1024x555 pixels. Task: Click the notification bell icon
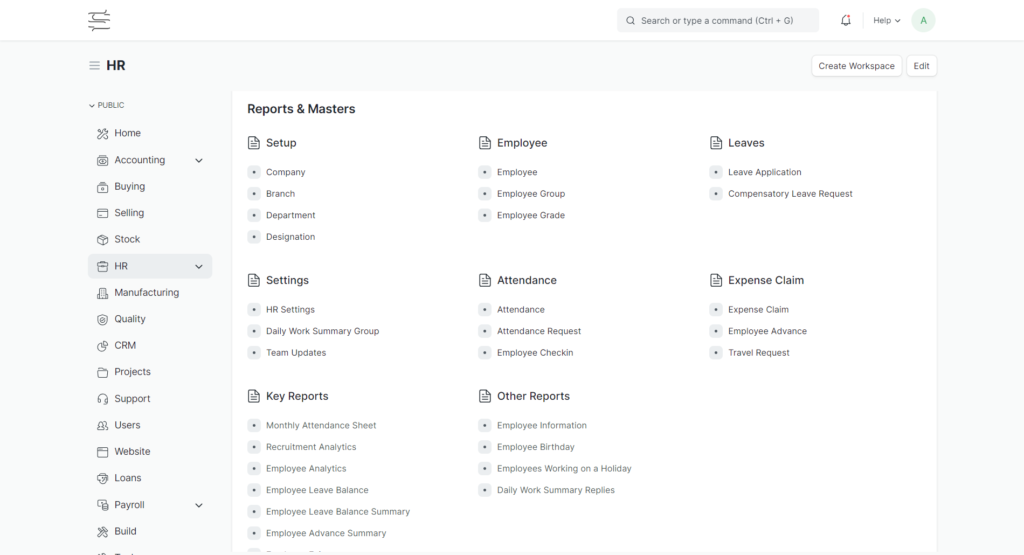[846, 20]
